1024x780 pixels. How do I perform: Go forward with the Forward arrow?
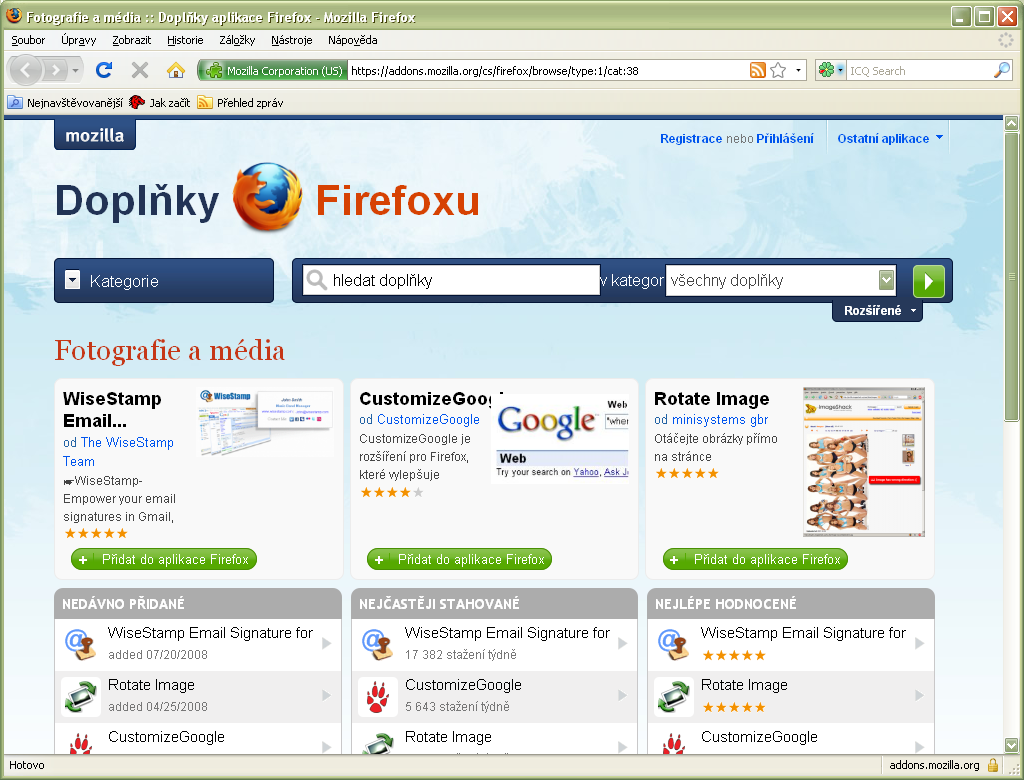tap(56, 70)
